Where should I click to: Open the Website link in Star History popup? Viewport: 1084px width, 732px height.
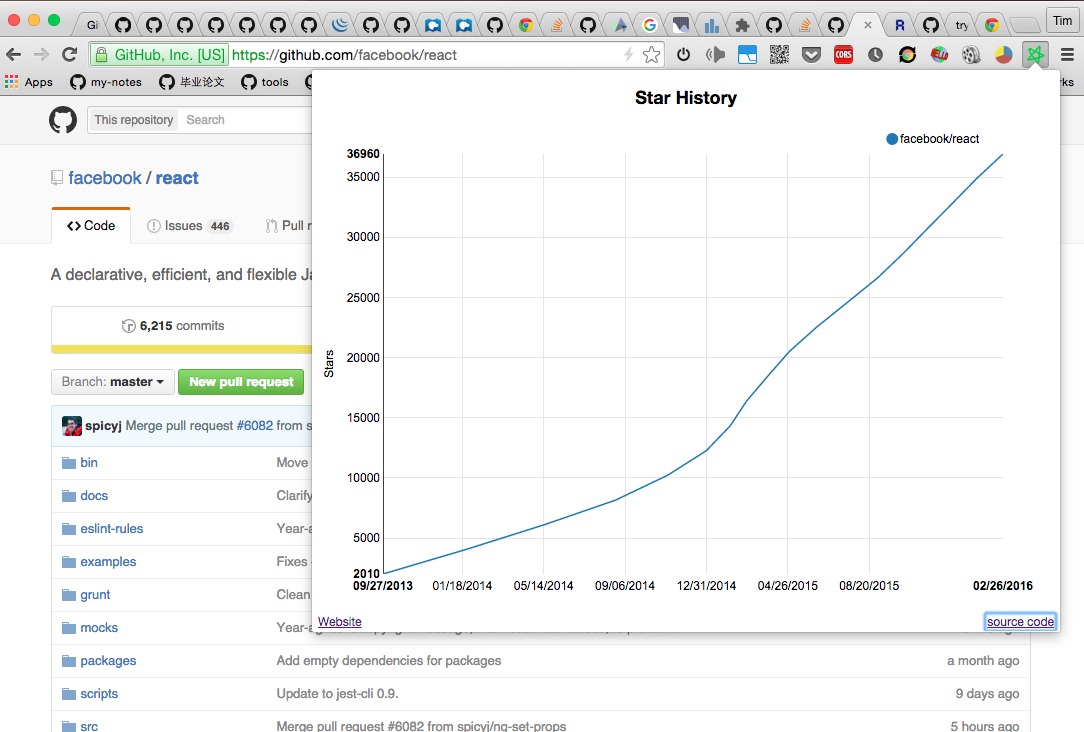pyautogui.click(x=339, y=621)
